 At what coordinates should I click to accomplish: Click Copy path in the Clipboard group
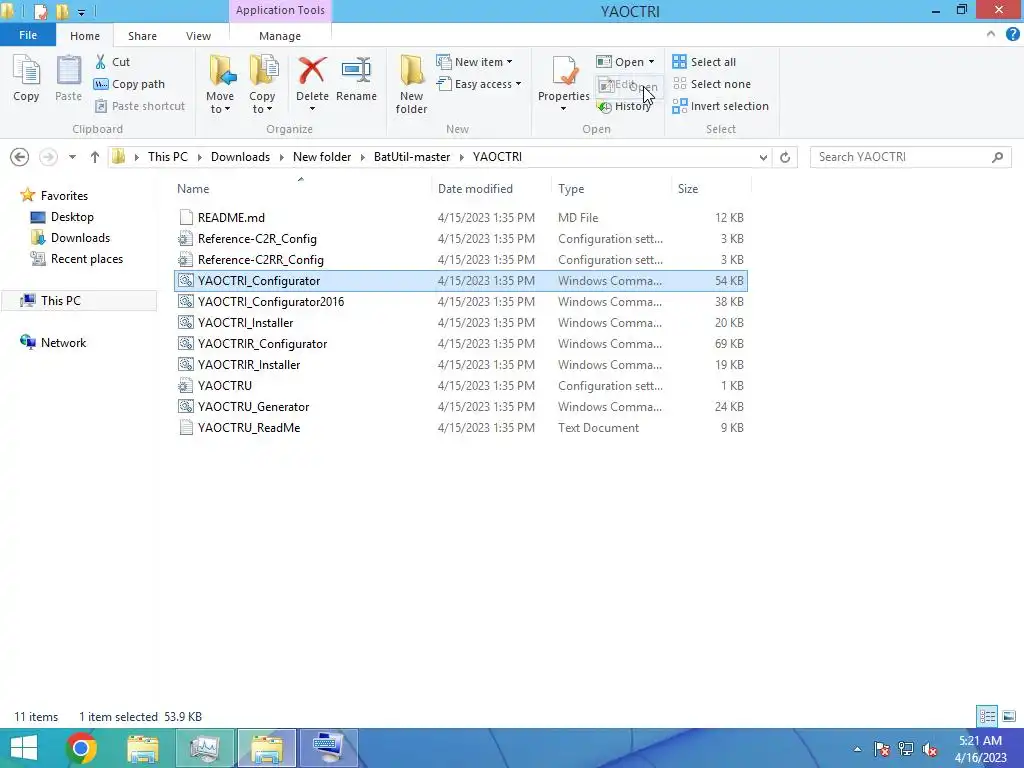[x=129, y=84]
